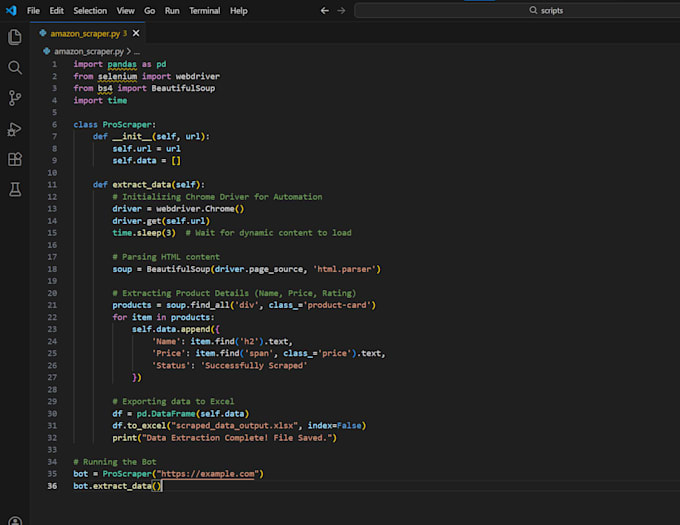Open the Selection menu
The height and width of the screenshot is (525, 680).
click(90, 11)
